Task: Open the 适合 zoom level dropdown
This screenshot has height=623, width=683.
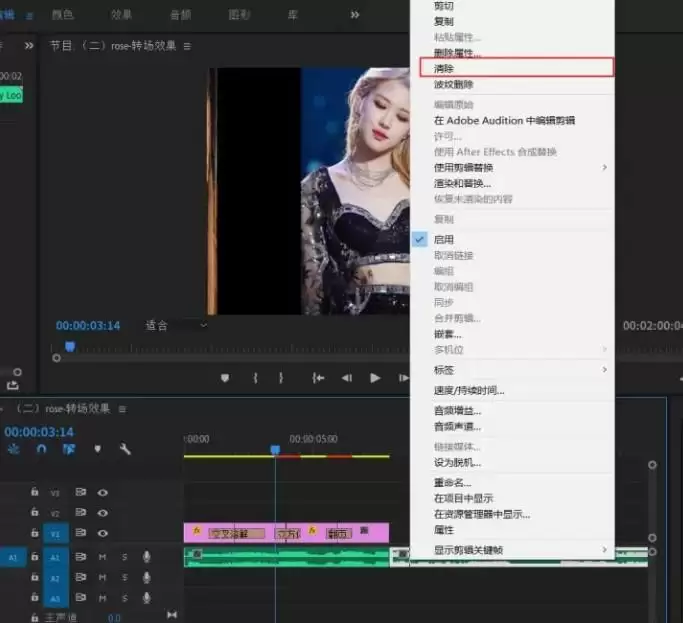Action: (176, 325)
